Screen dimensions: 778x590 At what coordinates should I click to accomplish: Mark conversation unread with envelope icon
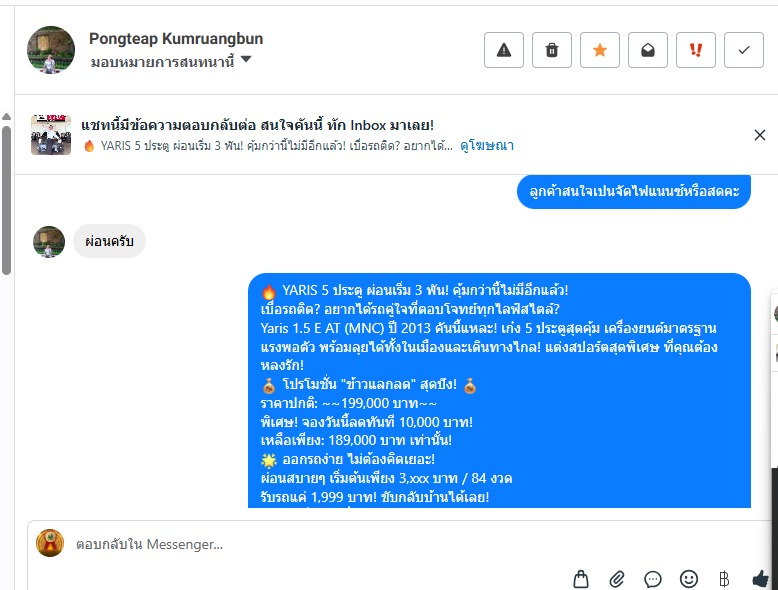tap(648, 50)
